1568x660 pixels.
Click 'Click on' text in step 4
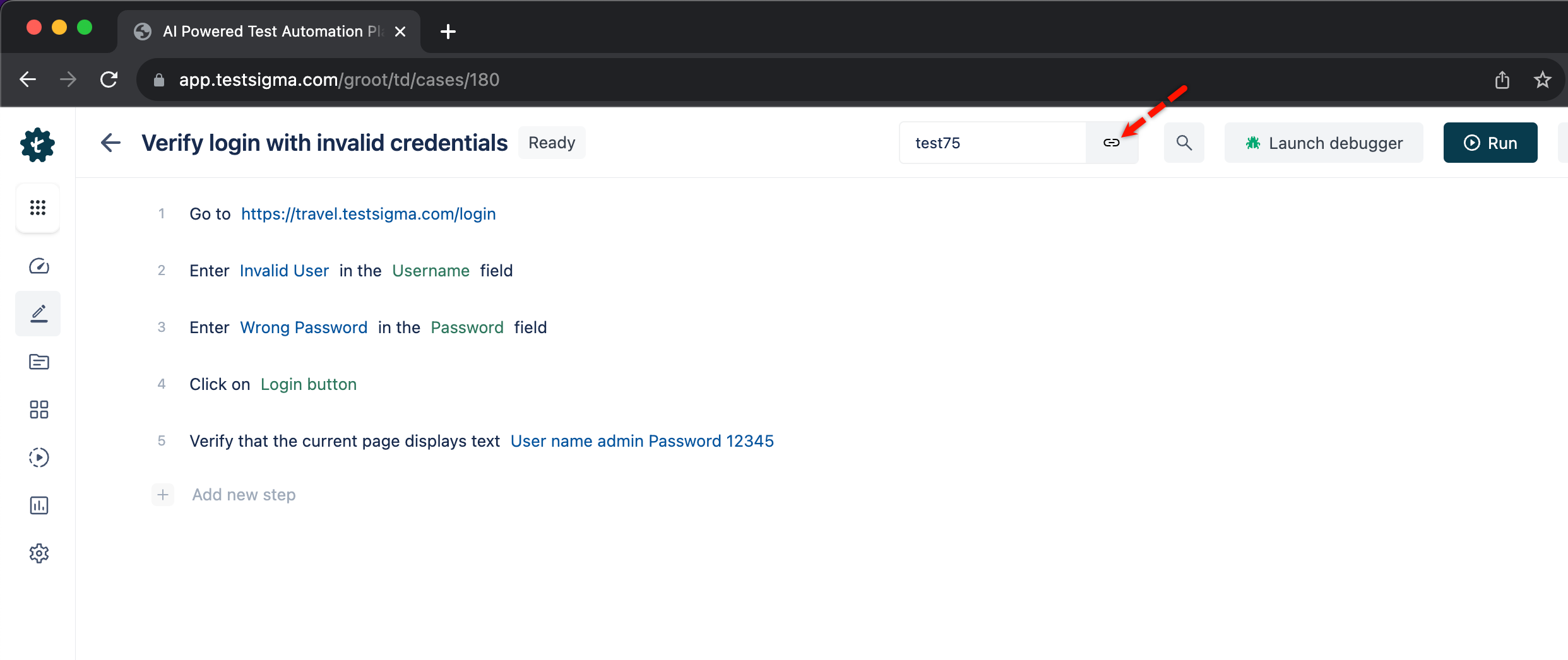point(220,384)
